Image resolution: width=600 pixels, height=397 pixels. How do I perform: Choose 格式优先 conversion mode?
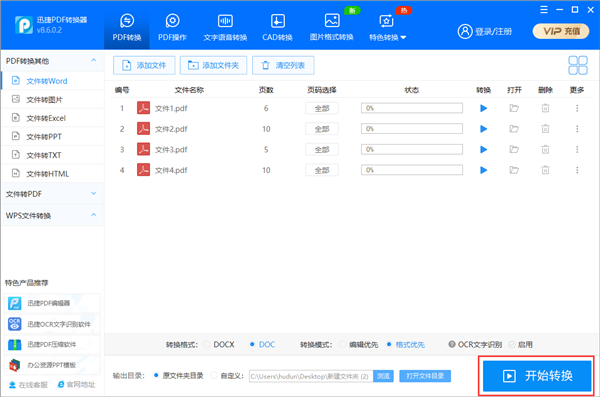coord(406,345)
